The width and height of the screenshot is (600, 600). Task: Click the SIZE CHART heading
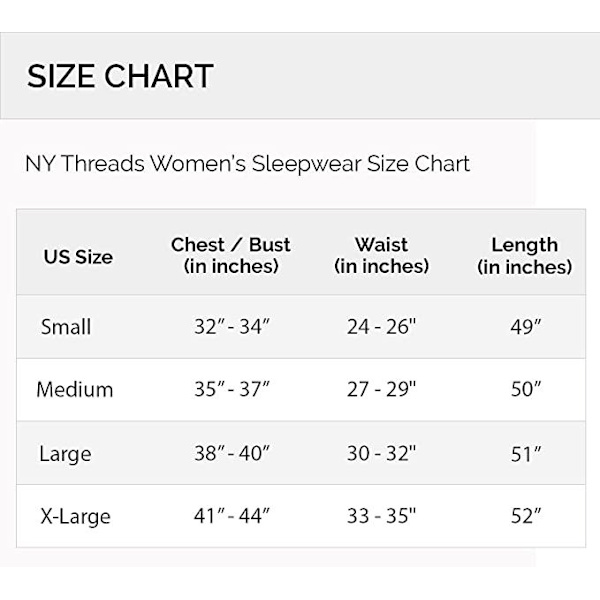120,76
